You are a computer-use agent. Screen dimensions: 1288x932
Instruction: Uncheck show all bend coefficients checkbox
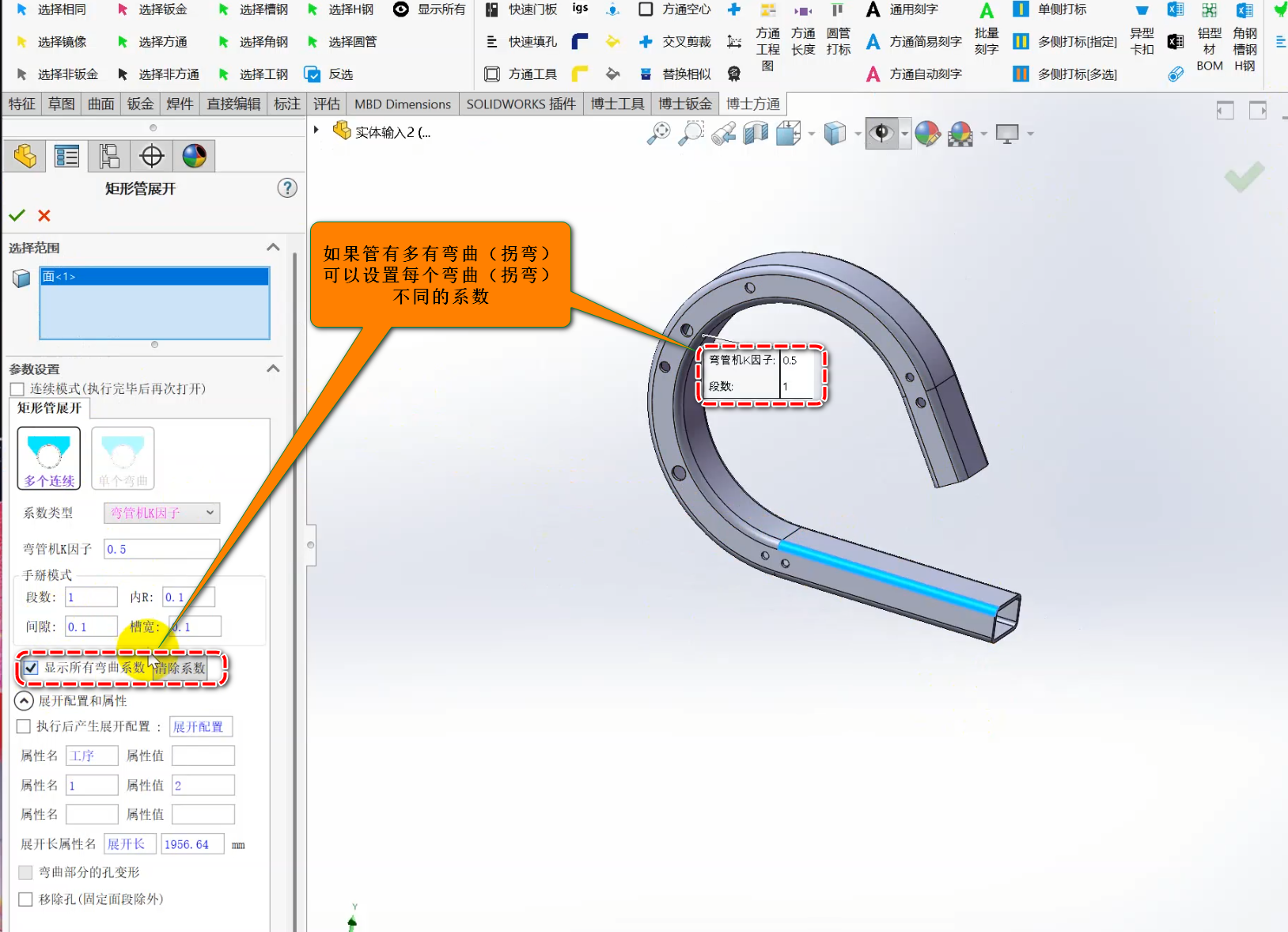point(31,668)
